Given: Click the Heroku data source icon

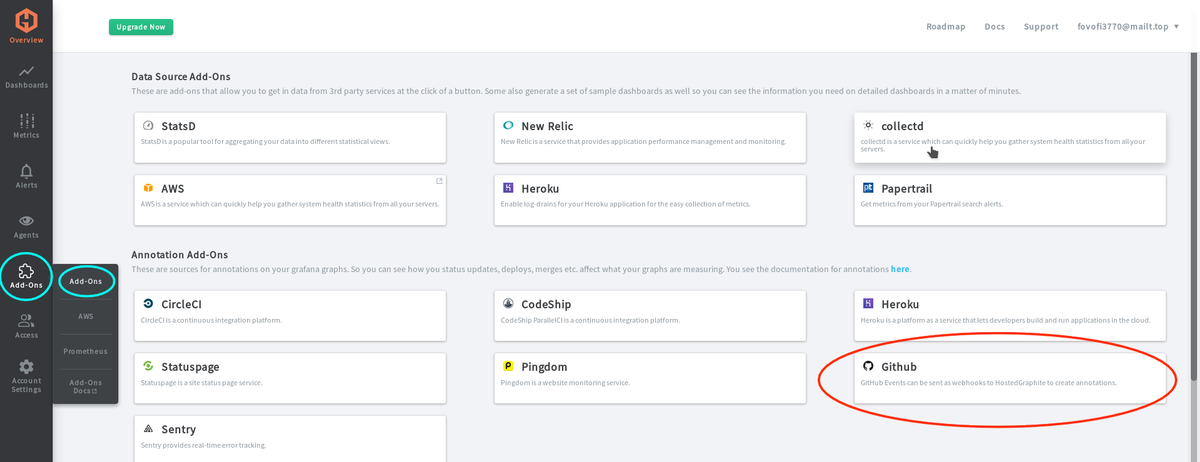Looking at the screenshot, I should pos(508,188).
